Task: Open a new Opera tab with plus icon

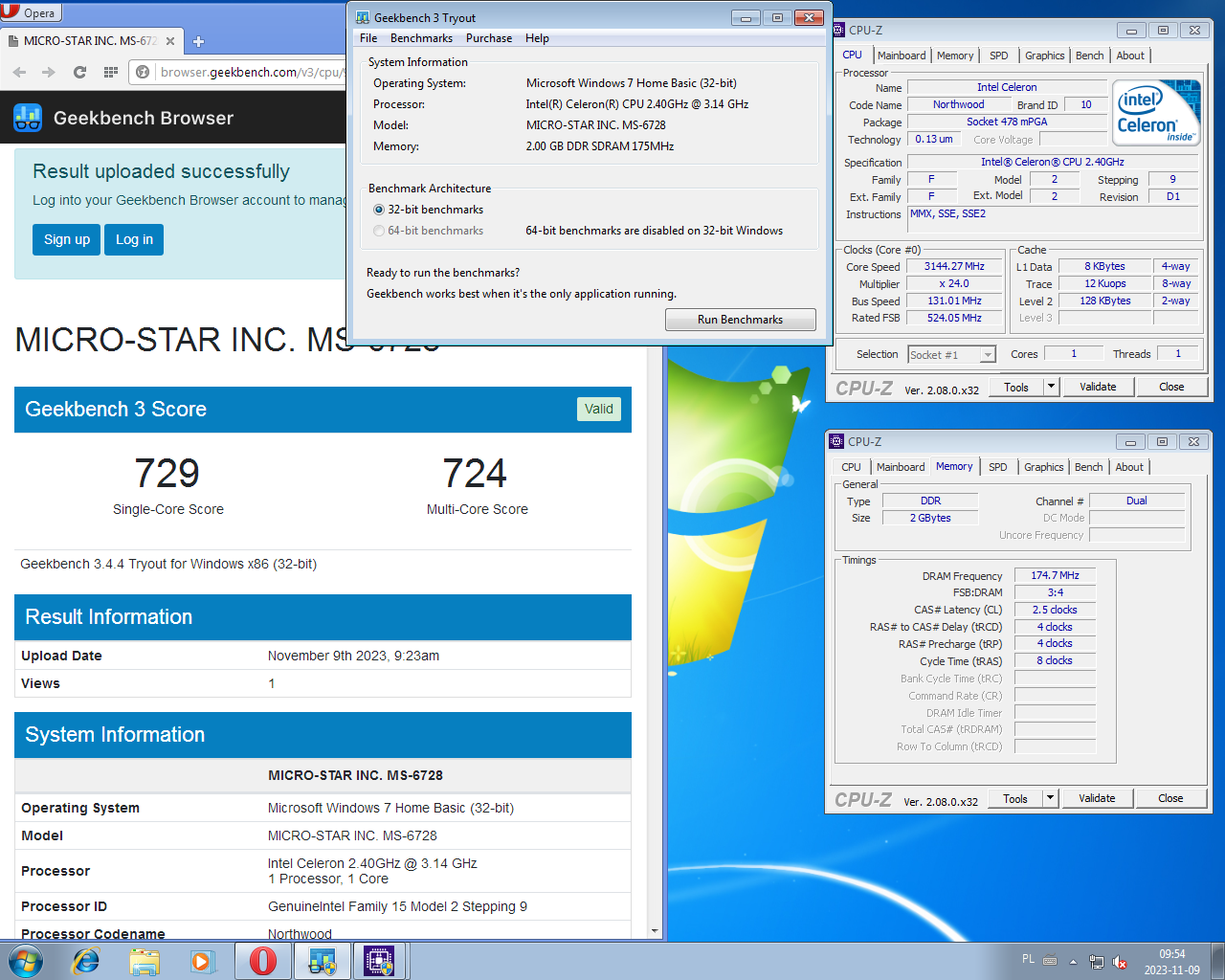Action: coord(198,41)
